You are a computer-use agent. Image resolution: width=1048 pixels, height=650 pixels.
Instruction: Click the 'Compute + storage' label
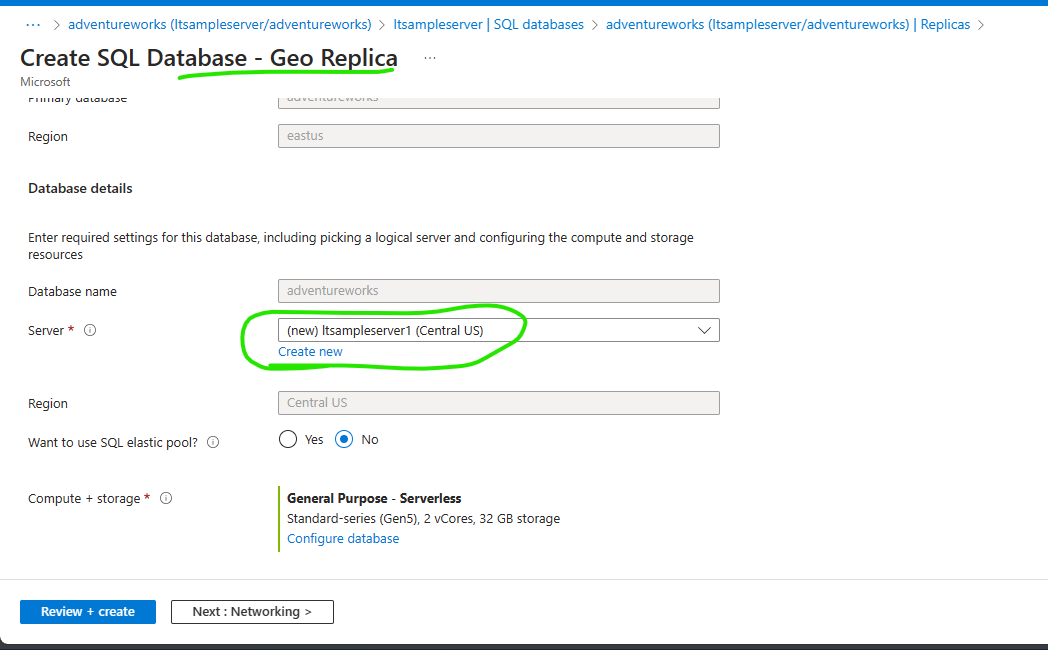(x=84, y=498)
